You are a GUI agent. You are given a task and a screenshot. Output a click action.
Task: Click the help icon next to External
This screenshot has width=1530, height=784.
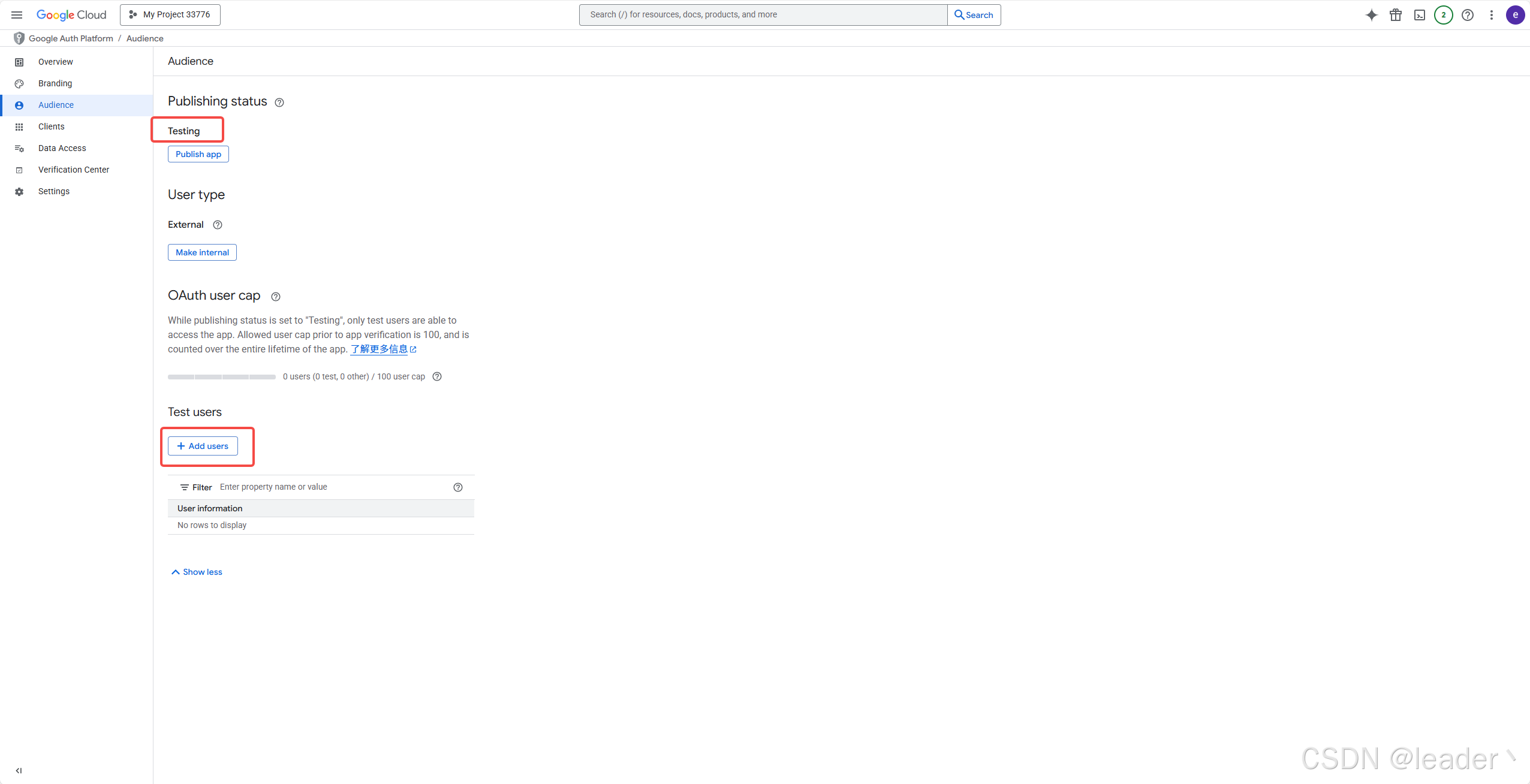point(218,225)
